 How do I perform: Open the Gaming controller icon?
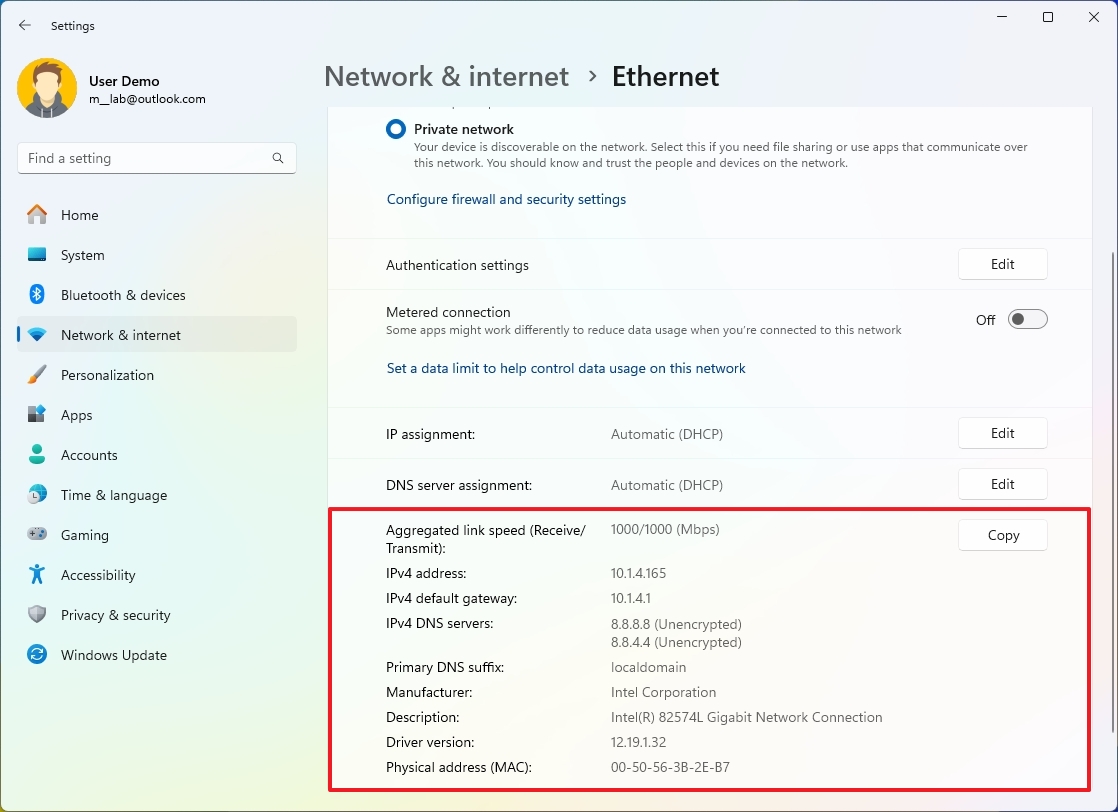(37, 535)
